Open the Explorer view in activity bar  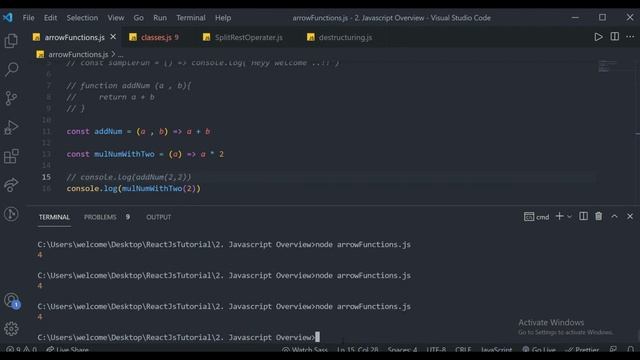11,41
